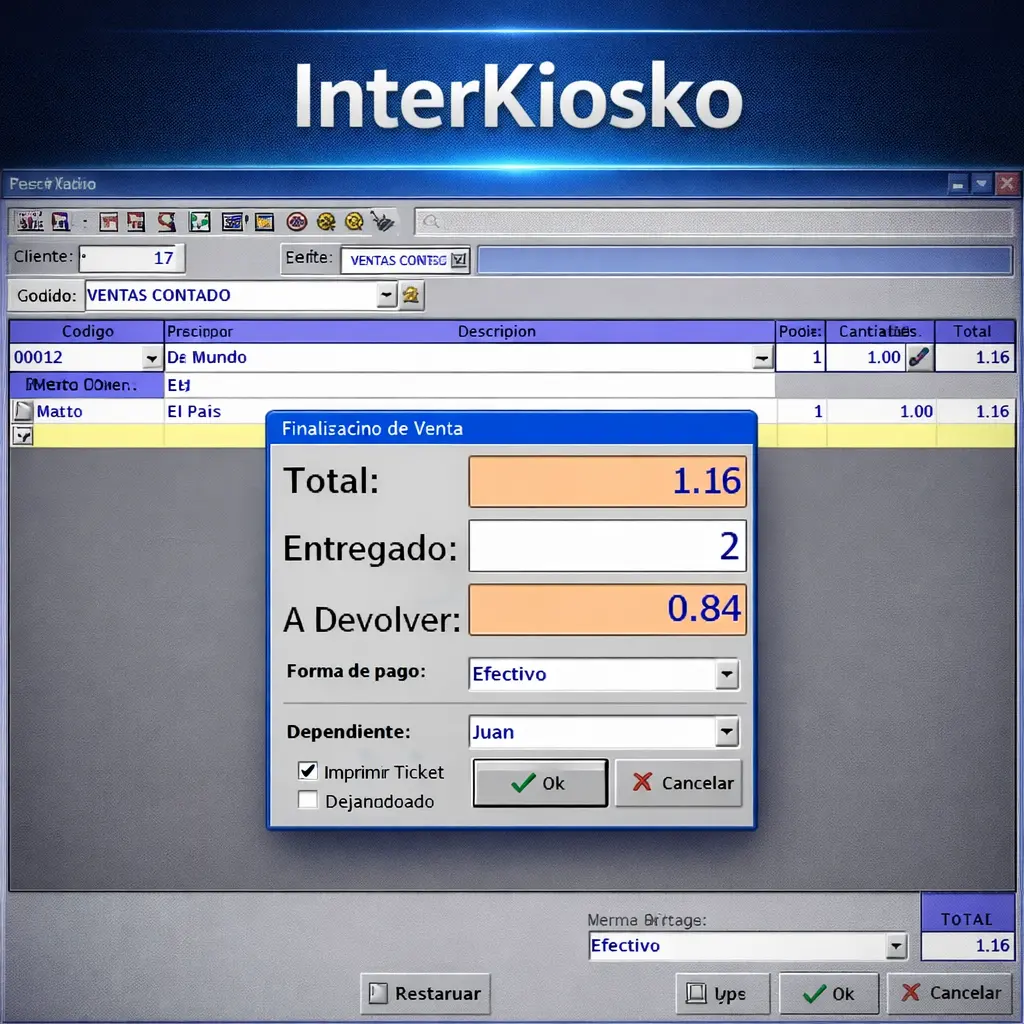Screen dimensions: 1024x1024
Task: Open the bottom Efectivo payment dropdown
Action: [896, 946]
